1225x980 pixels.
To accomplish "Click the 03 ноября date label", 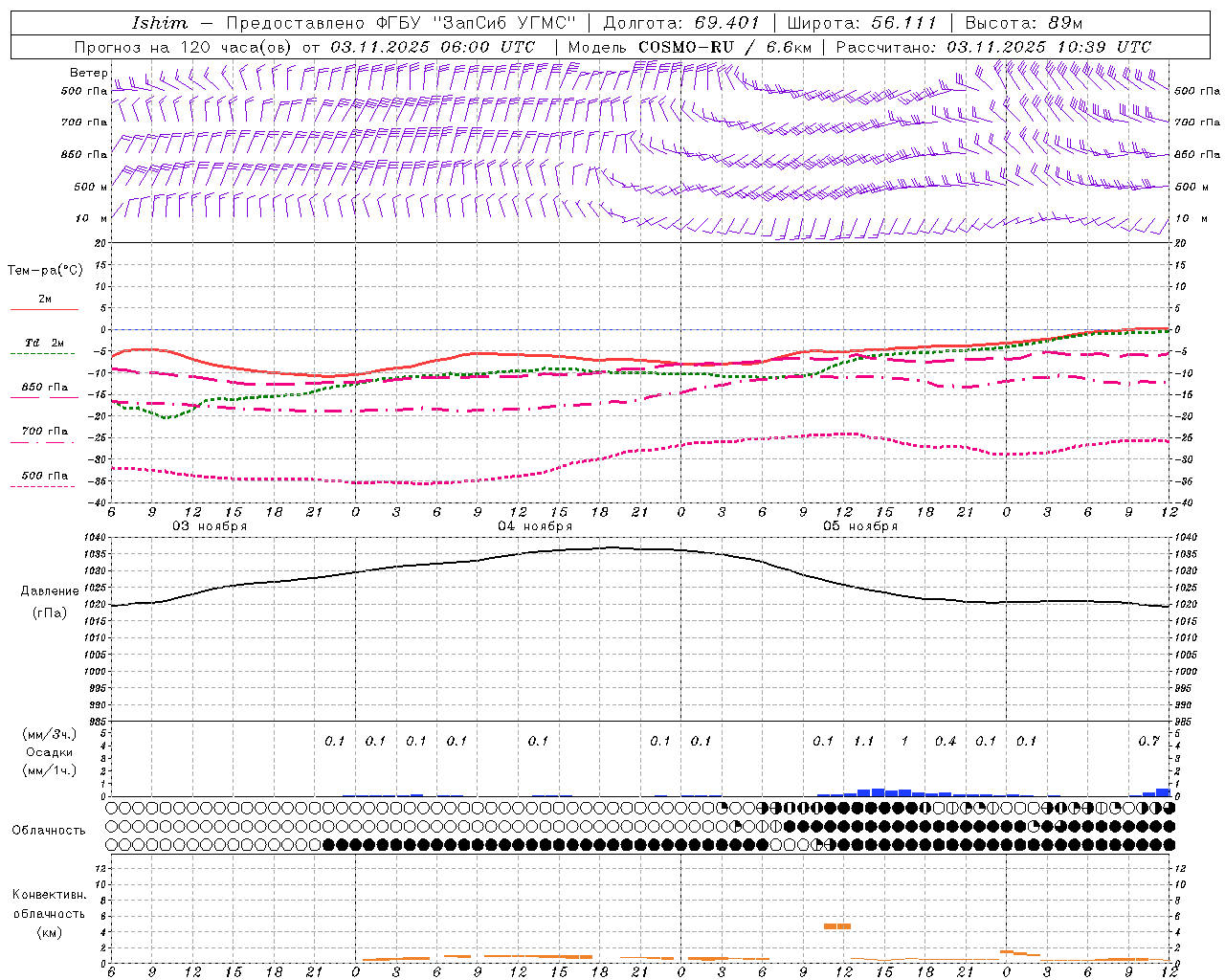I will tap(210, 526).
